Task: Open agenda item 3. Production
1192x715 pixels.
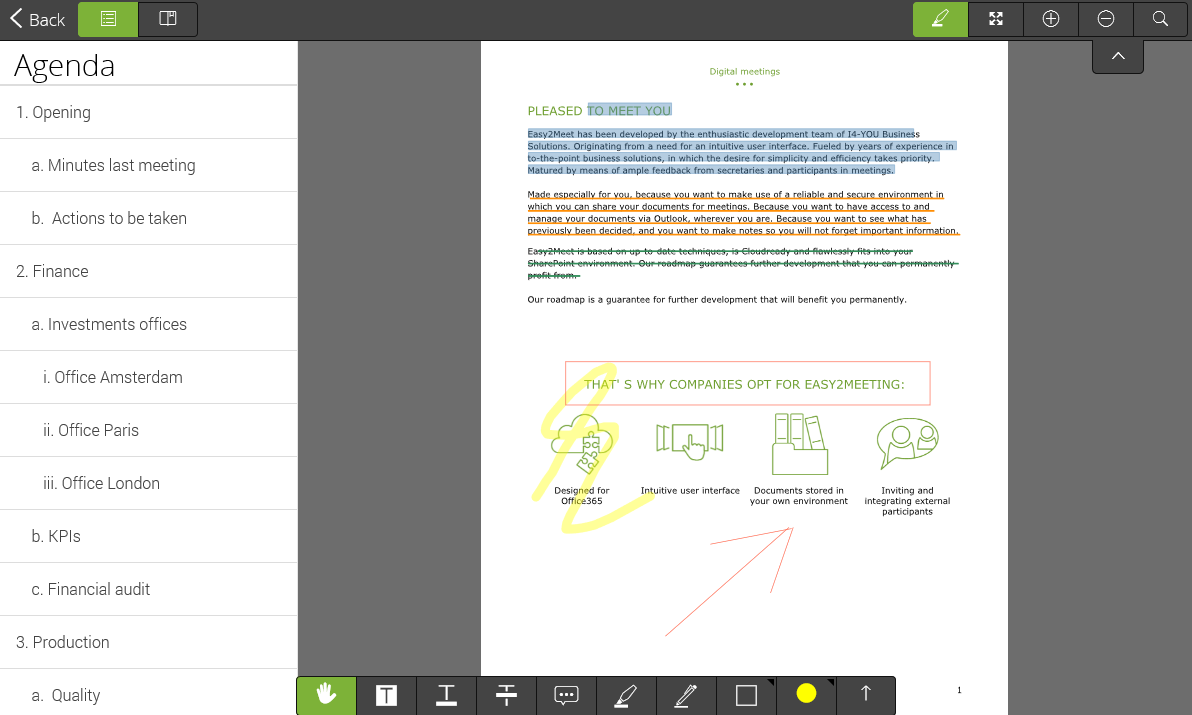Action: click(148, 643)
